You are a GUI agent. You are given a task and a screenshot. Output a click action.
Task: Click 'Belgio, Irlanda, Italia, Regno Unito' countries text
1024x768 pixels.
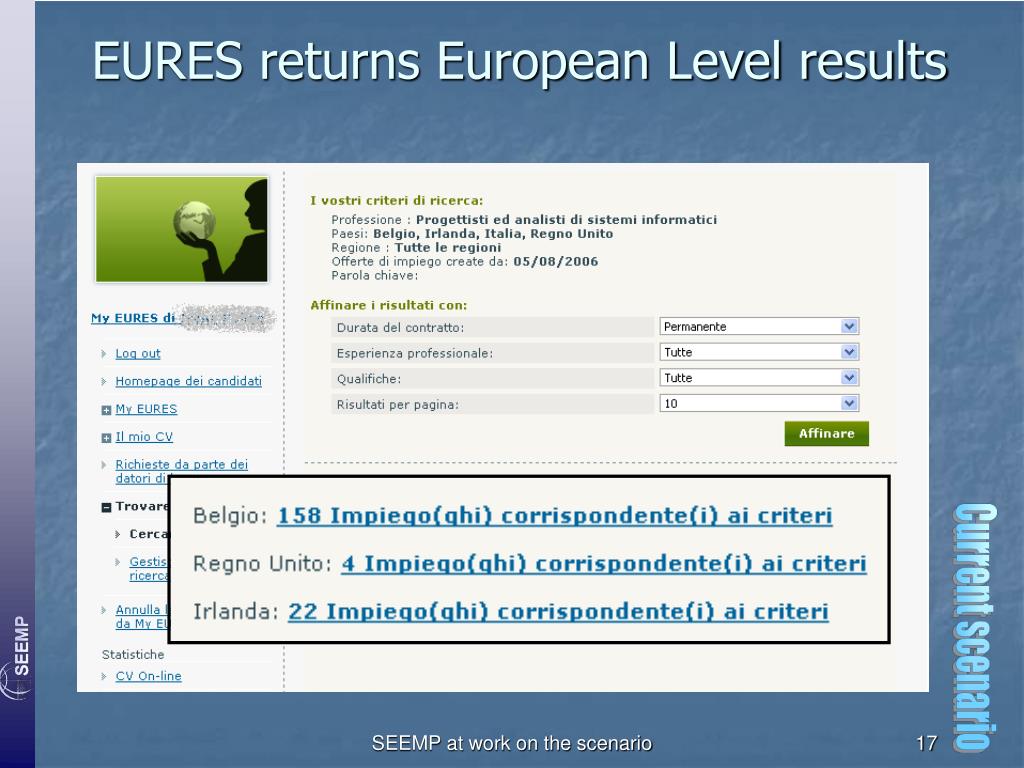493,234
